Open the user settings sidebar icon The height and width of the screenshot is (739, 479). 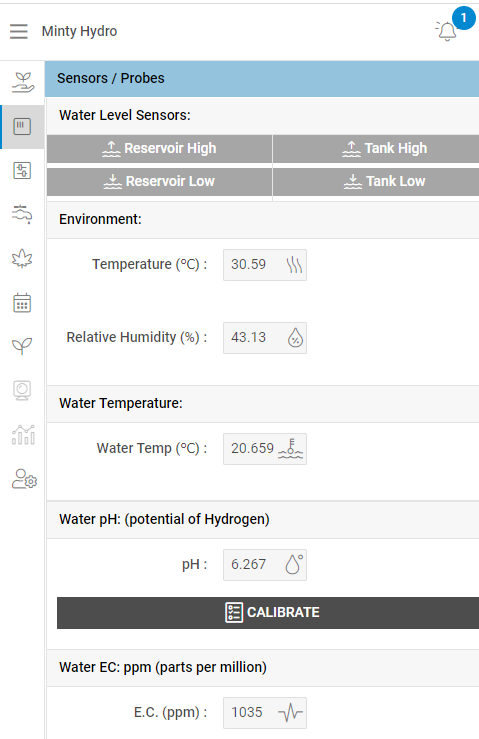[24, 478]
